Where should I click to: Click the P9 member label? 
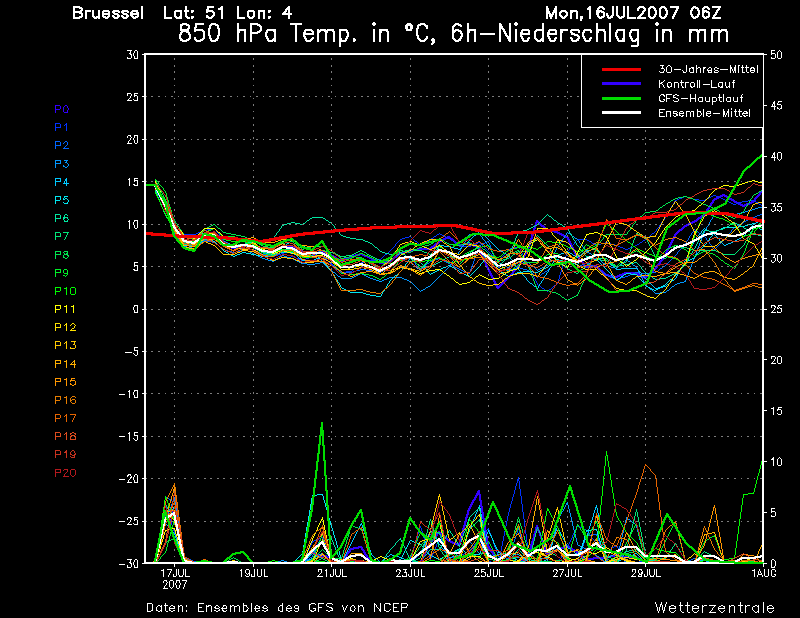62,273
